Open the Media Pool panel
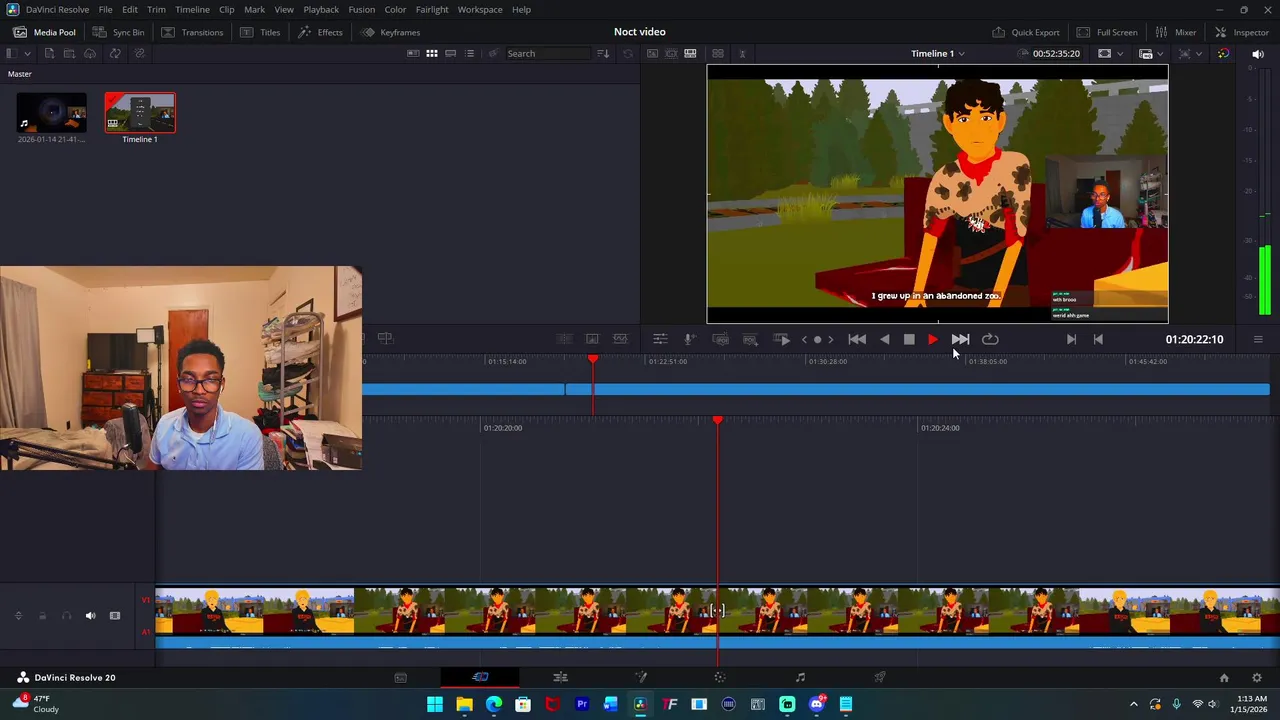The height and width of the screenshot is (720, 1280). (44, 32)
